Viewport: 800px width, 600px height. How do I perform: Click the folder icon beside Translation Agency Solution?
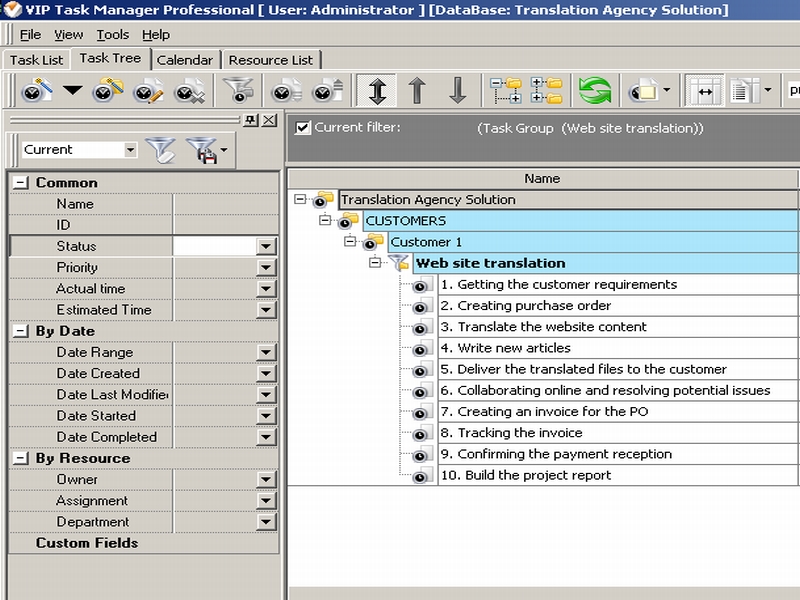323,199
